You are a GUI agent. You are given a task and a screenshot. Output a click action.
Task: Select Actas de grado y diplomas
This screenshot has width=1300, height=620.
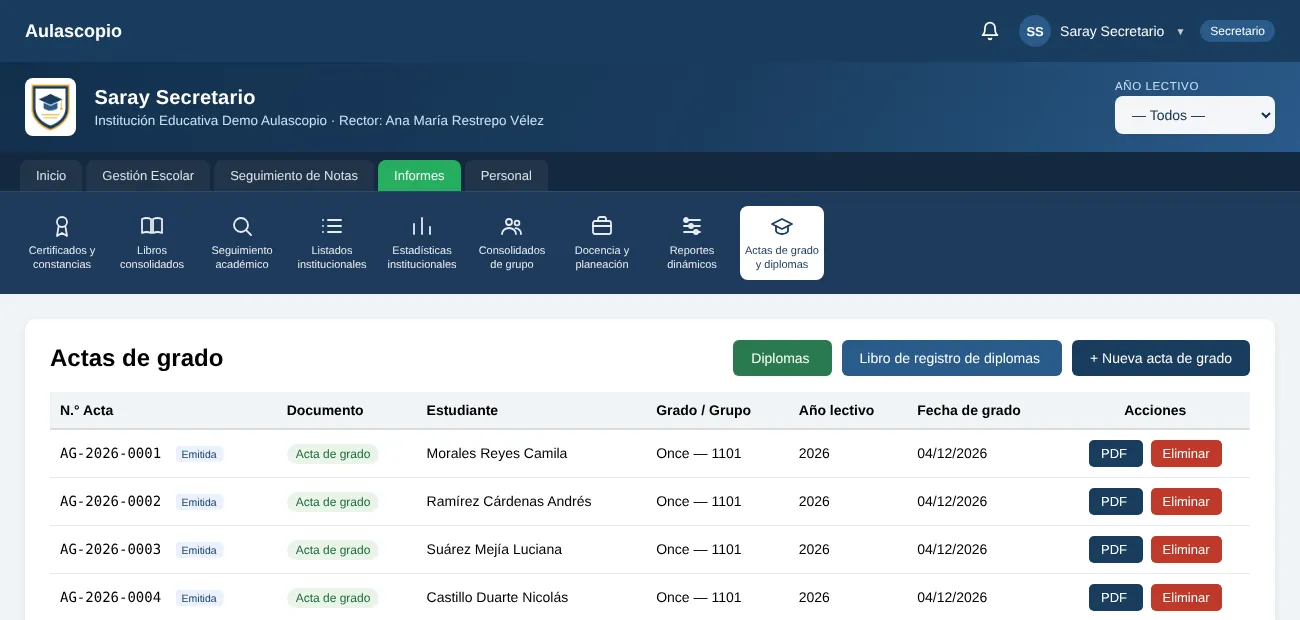pyautogui.click(x=782, y=243)
